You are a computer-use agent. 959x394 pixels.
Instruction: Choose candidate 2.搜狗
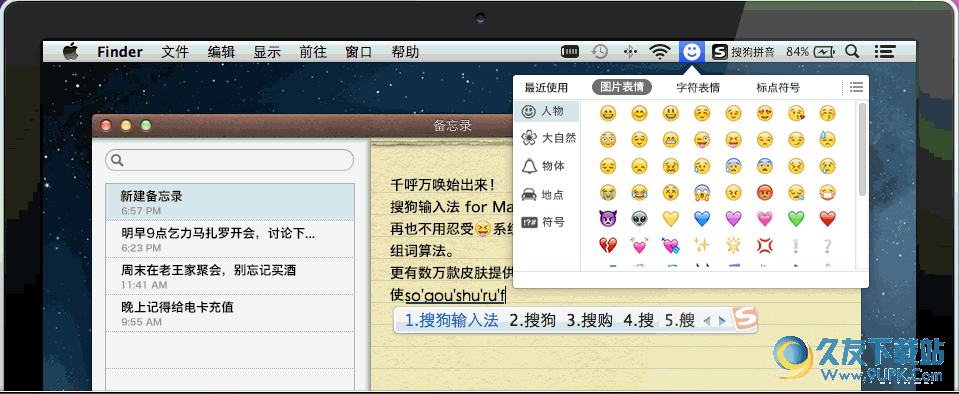click(533, 320)
